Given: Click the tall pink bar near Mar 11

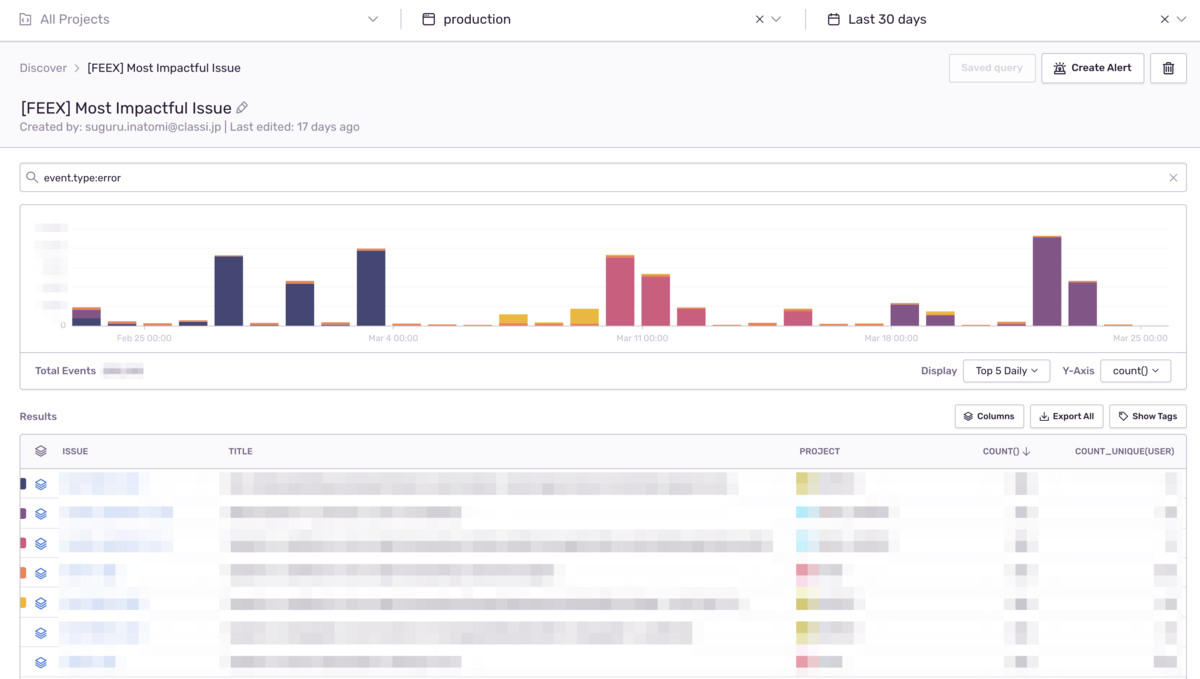Looking at the screenshot, I should click(620, 292).
